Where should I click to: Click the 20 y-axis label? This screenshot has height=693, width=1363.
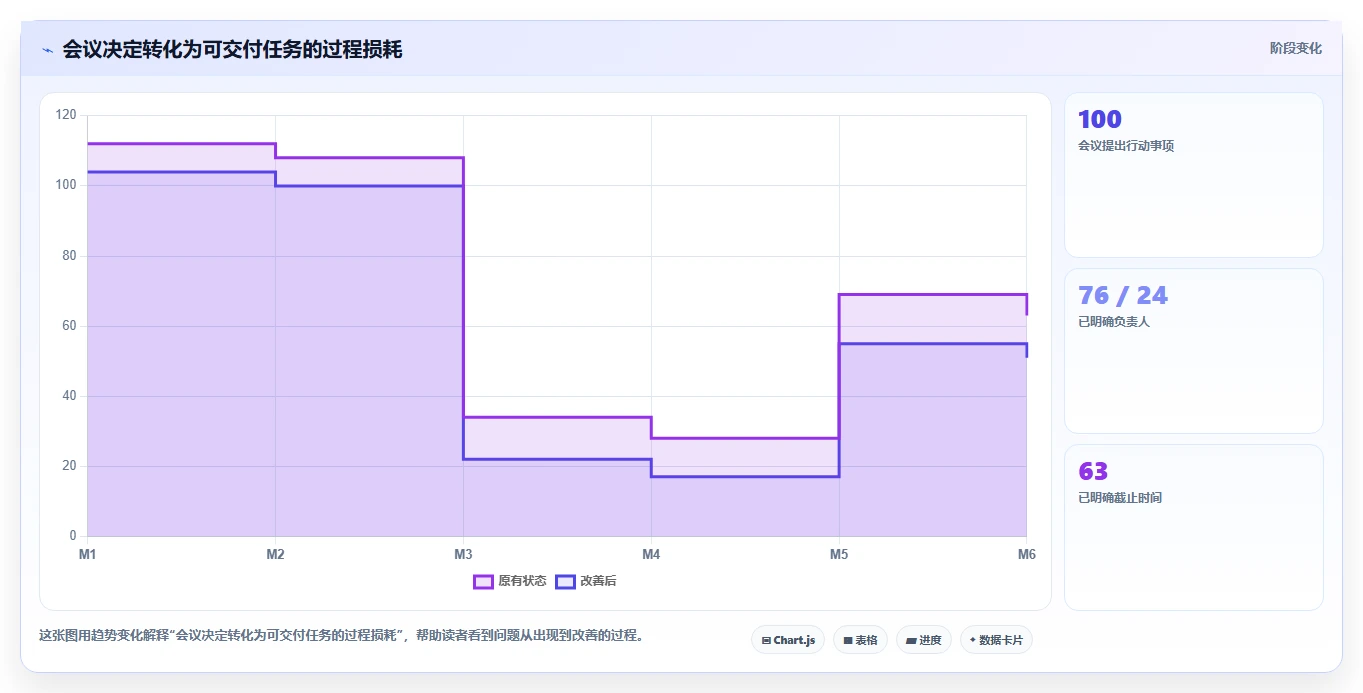[x=69, y=466]
